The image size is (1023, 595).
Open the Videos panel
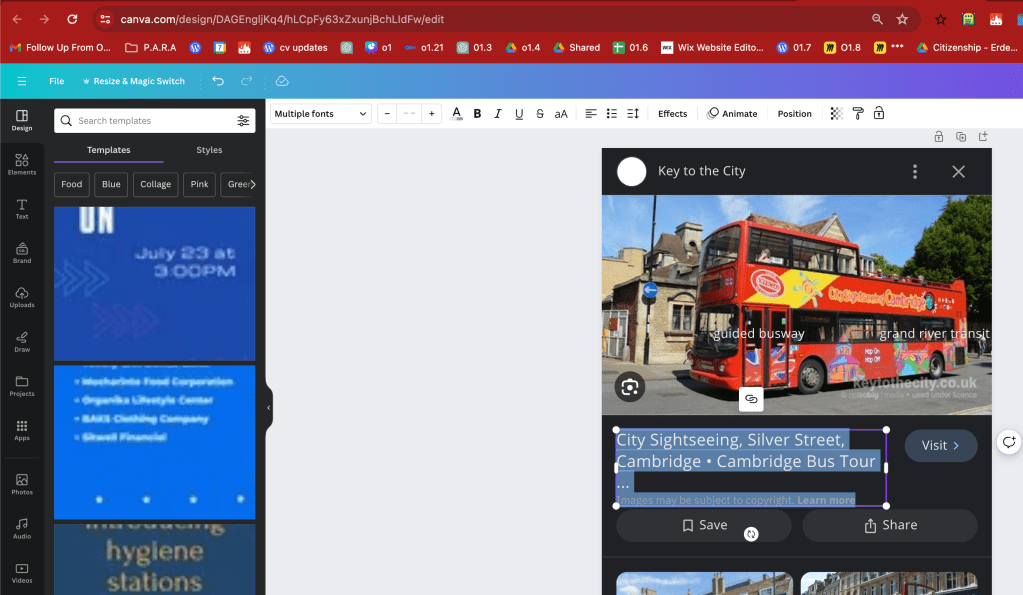[x=22, y=573]
